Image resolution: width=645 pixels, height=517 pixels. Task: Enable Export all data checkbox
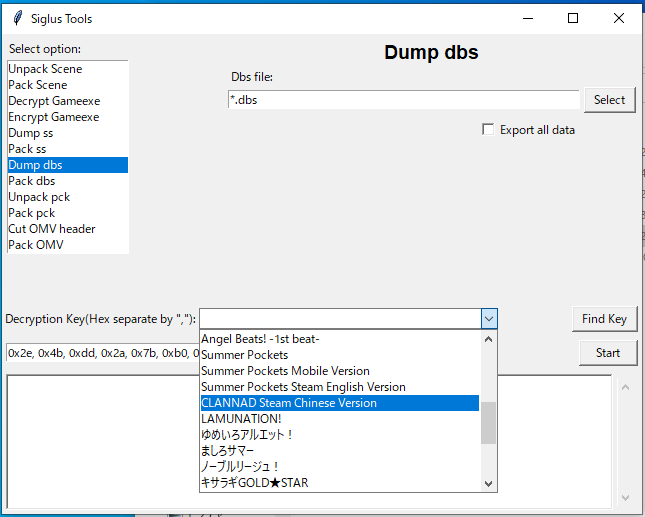click(x=488, y=130)
